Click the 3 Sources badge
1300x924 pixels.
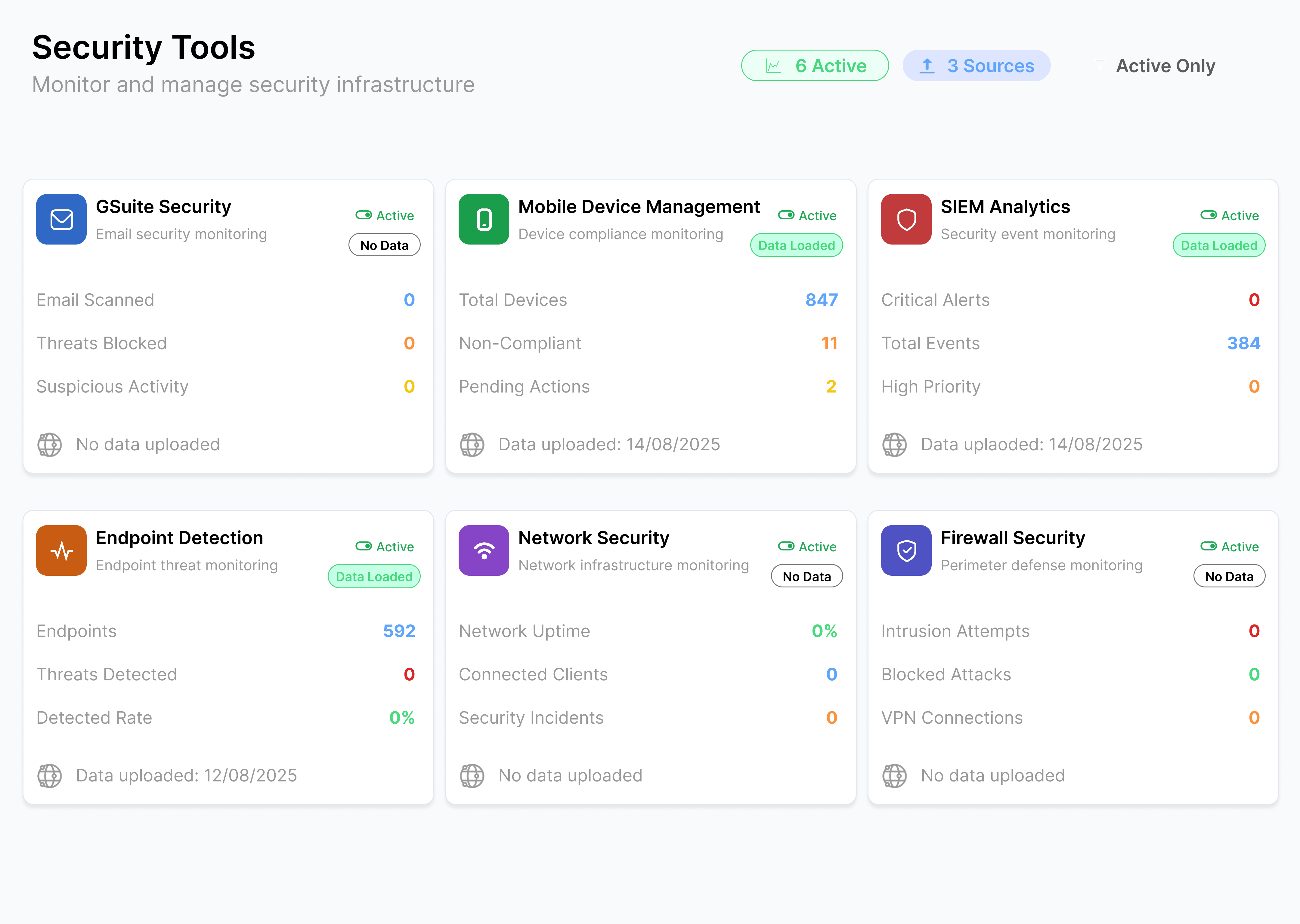(976, 66)
